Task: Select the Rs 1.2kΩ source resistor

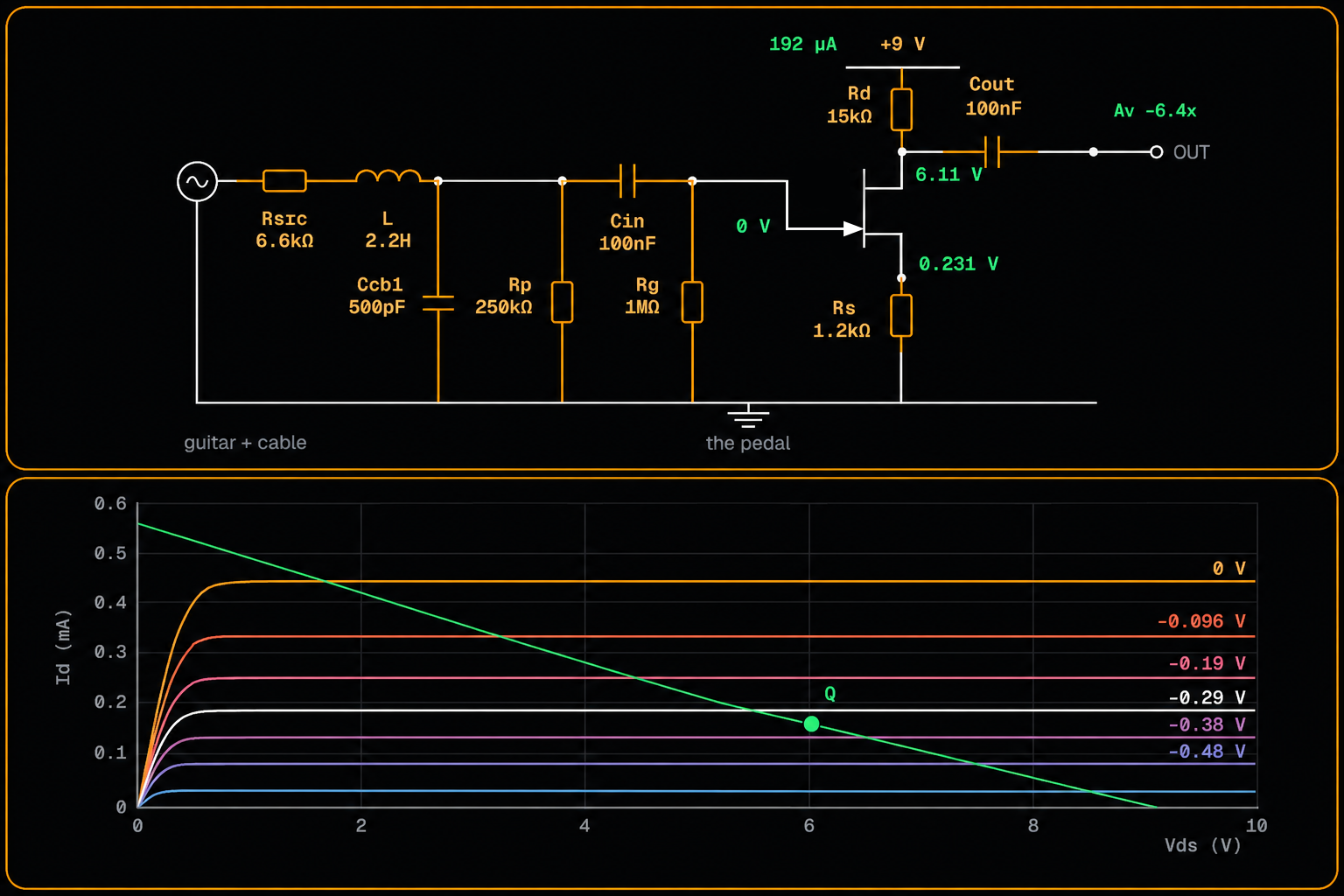Action: coord(901,316)
